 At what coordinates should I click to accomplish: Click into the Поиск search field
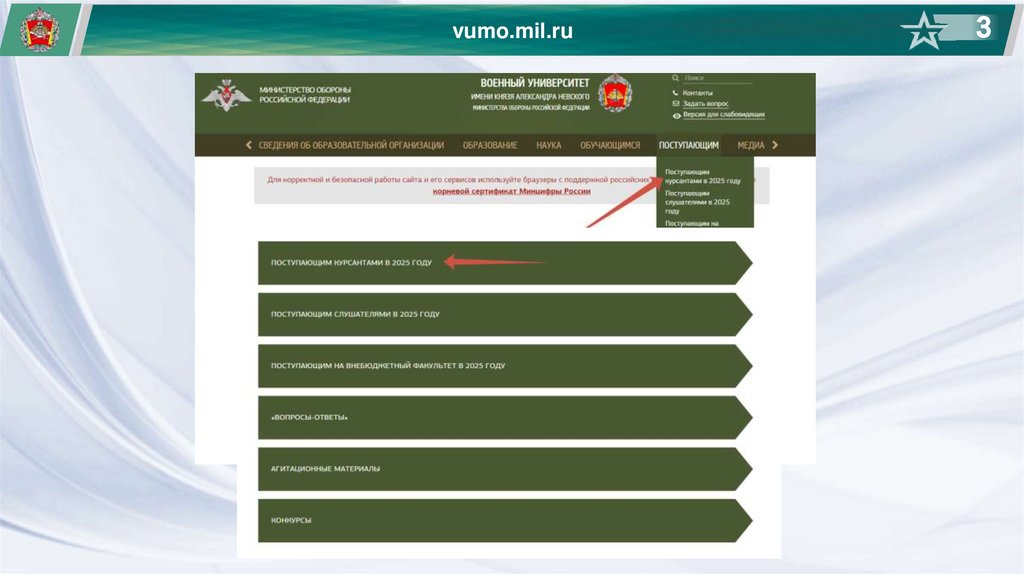(x=717, y=78)
